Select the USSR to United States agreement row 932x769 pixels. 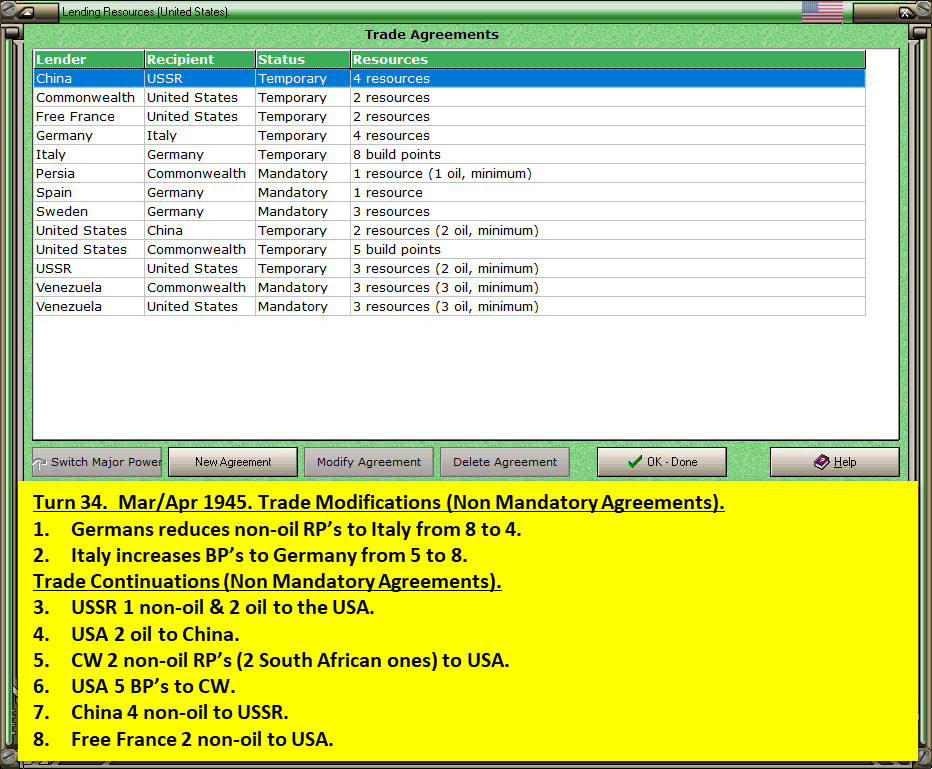tap(449, 269)
